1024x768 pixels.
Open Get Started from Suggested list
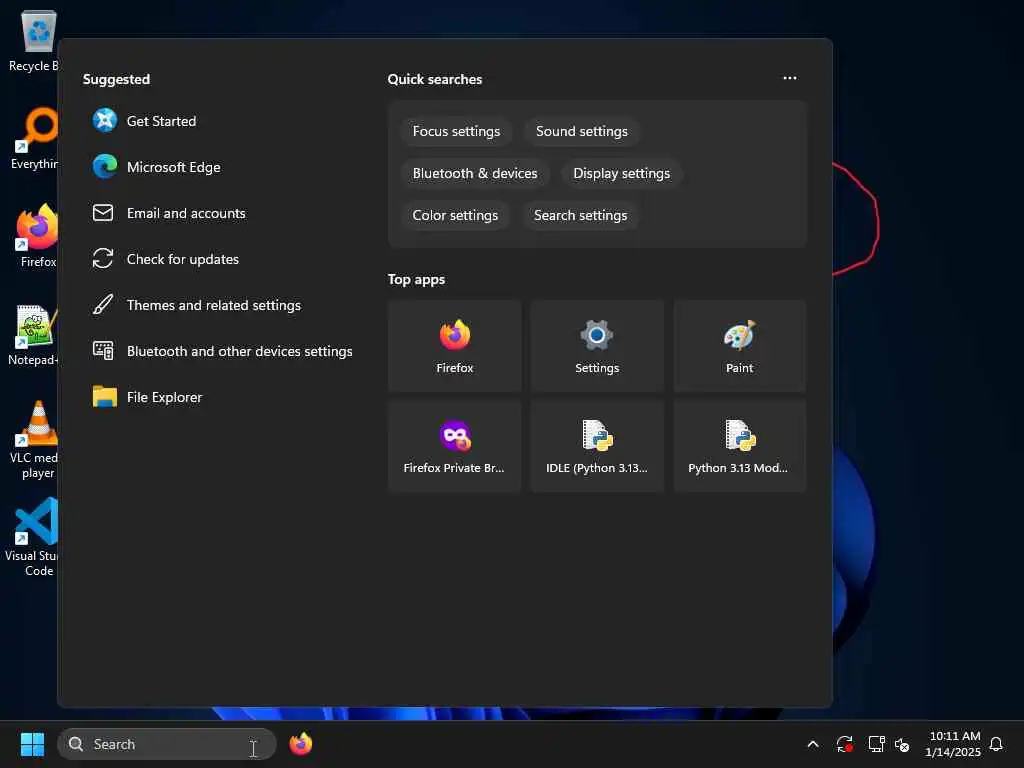[x=145, y=121]
